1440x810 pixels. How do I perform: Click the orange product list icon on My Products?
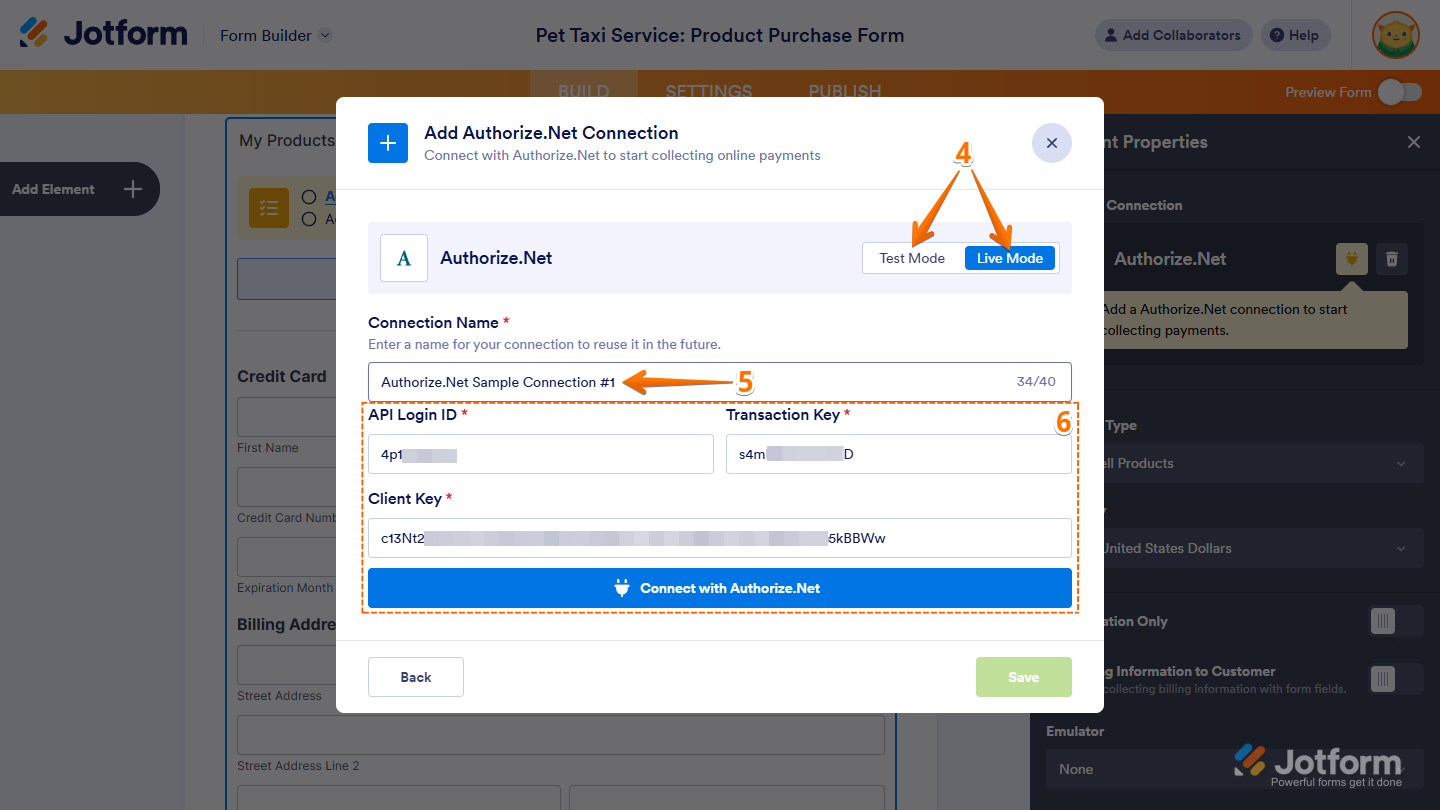coord(268,207)
